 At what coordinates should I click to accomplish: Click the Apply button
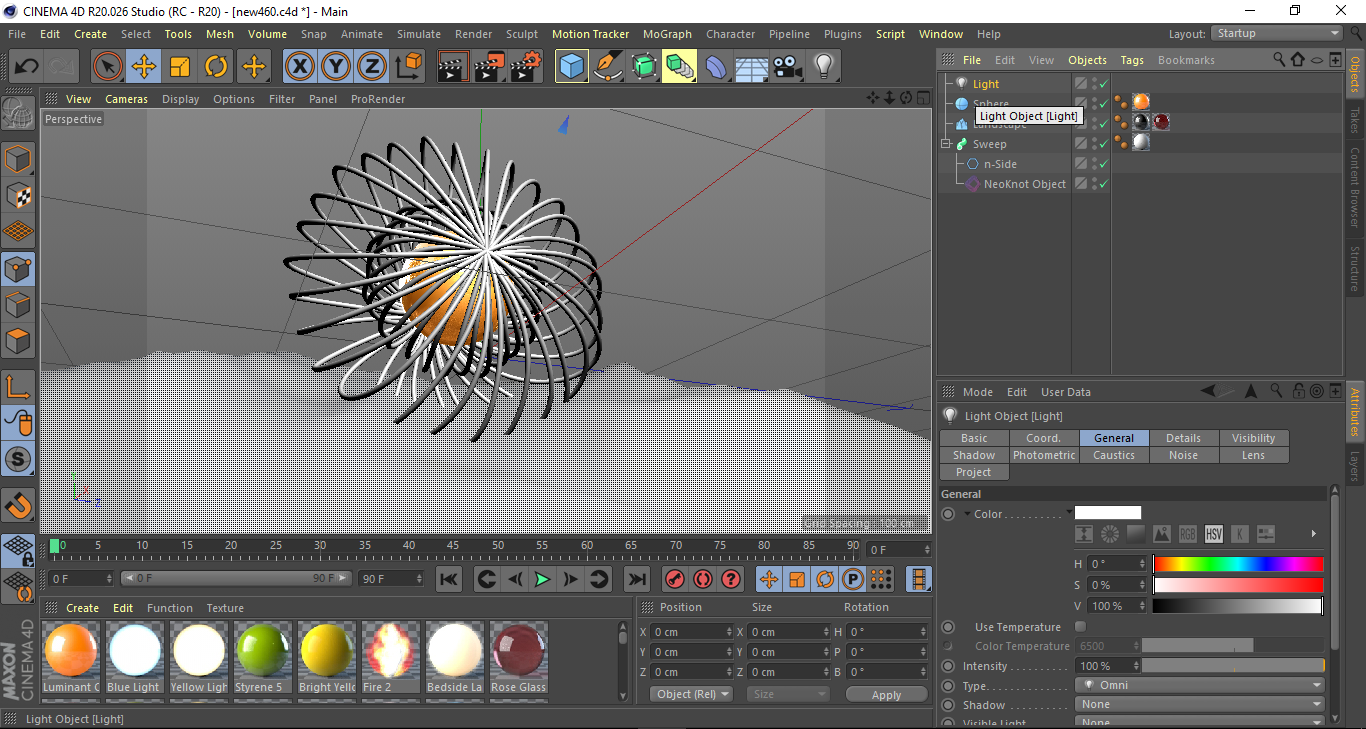pyautogui.click(x=886, y=694)
